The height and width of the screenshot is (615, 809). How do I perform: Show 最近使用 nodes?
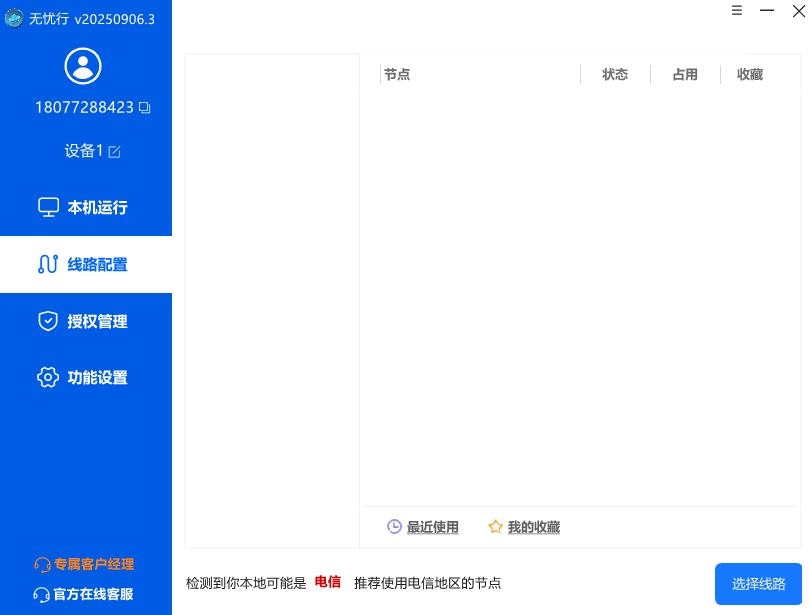[x=423, y=527]
